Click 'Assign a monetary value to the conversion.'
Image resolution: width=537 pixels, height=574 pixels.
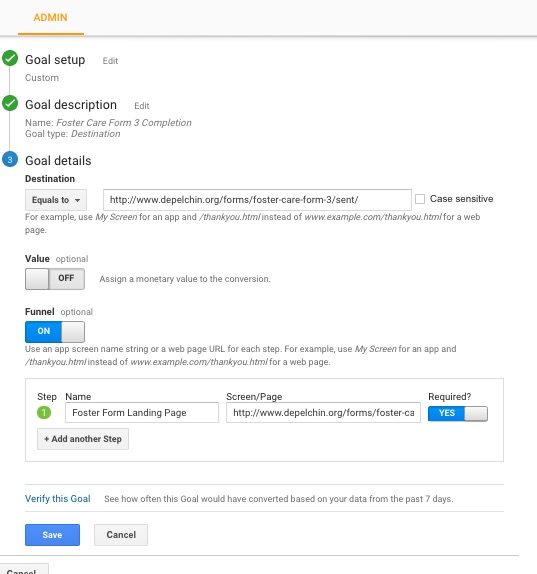185,279
